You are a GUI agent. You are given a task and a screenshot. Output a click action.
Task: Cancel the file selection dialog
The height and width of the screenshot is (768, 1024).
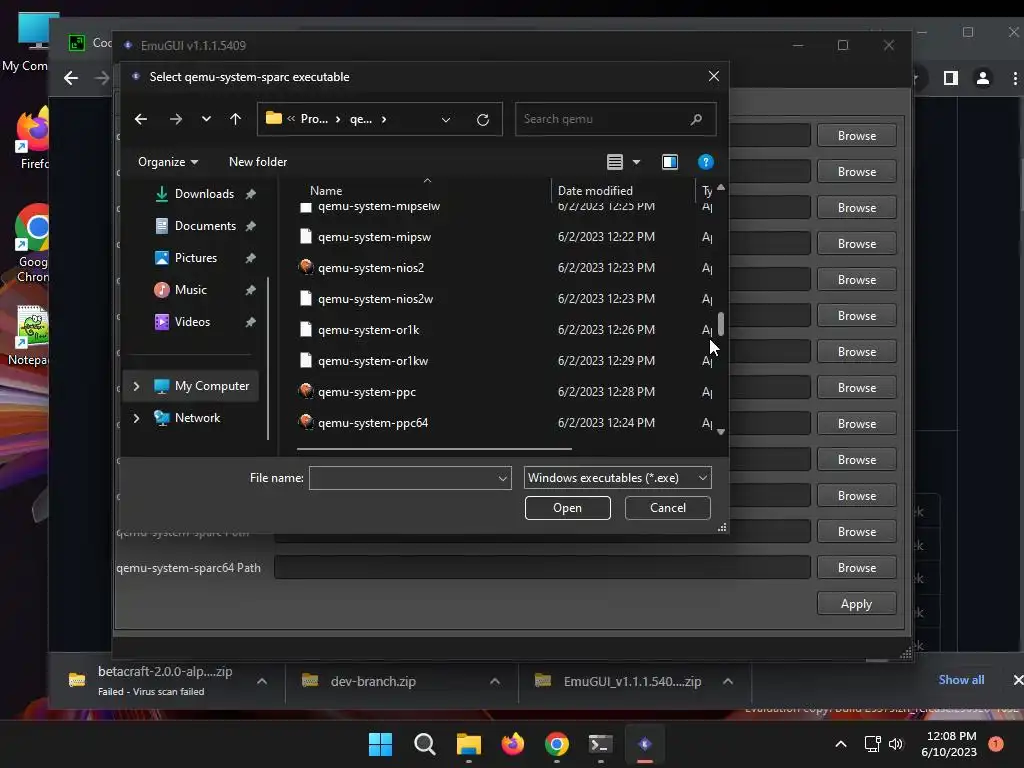click(667, 508)
